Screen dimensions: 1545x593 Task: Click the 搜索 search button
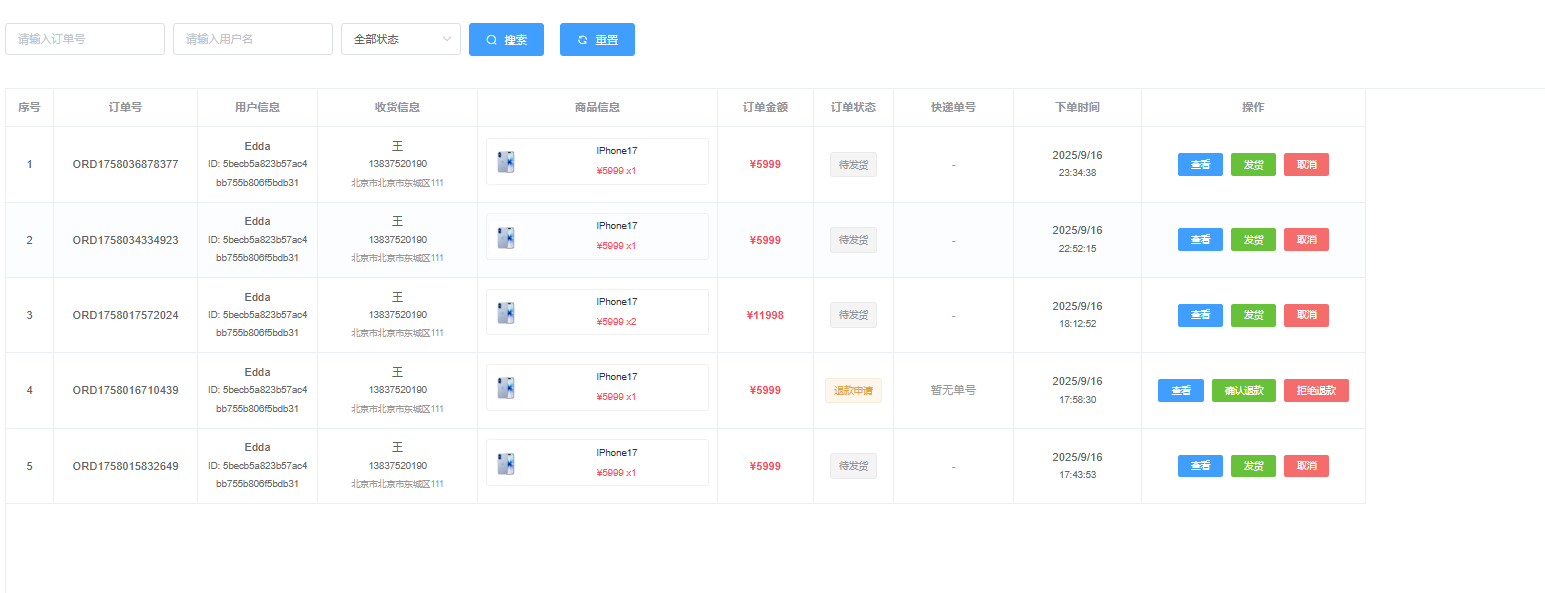[506, 39]
